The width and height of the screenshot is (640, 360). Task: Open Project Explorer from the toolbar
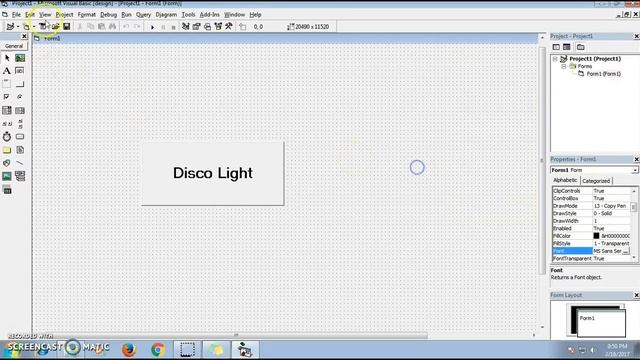coord(186,27)
